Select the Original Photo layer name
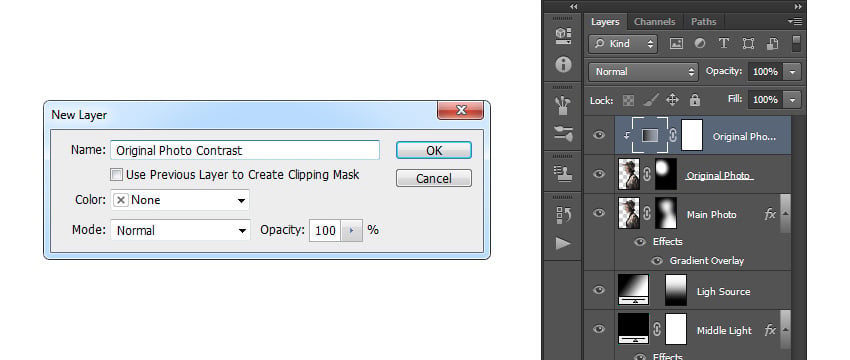850x360 pixels. pyautogui.click(x=718, y=176)
